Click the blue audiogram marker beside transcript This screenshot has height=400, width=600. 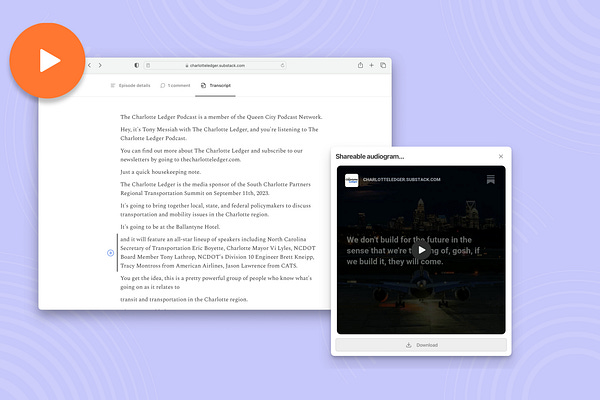pyautogui.click(x=111, y=253)
